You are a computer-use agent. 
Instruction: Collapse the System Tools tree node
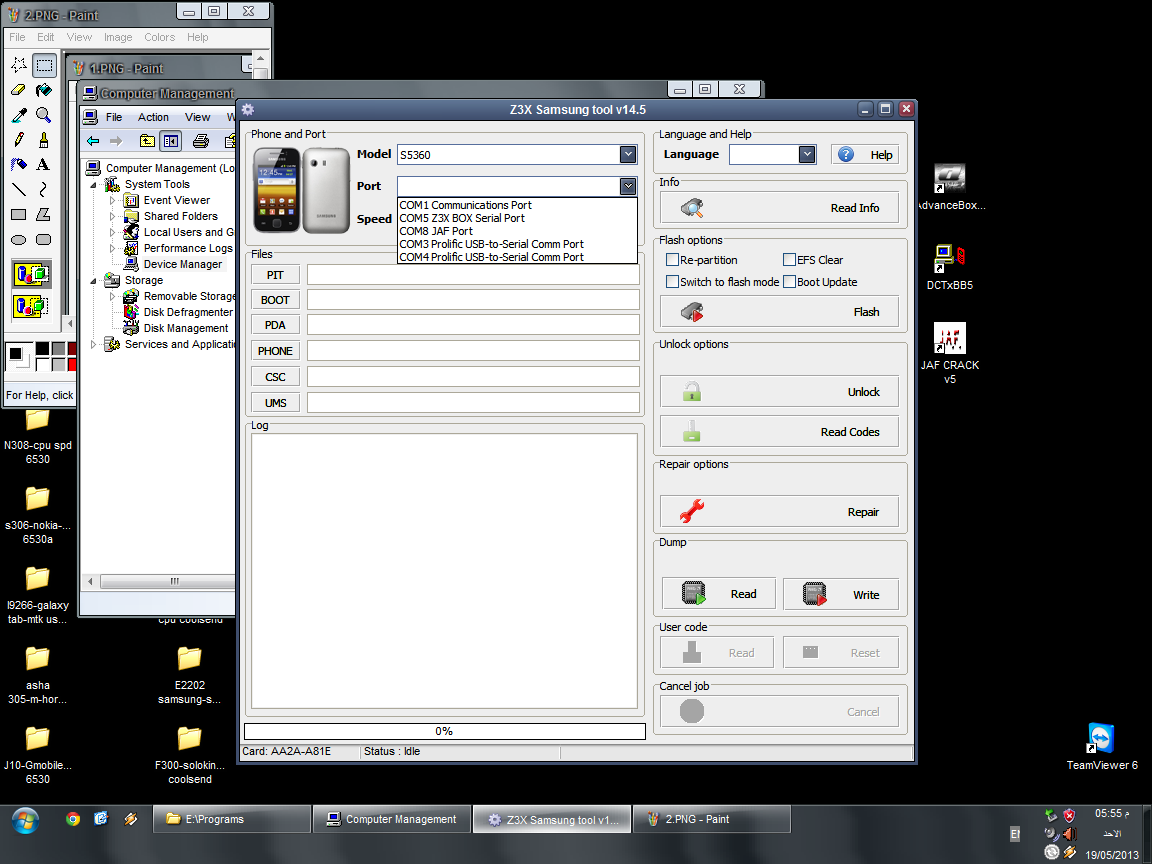coord(93,185)
